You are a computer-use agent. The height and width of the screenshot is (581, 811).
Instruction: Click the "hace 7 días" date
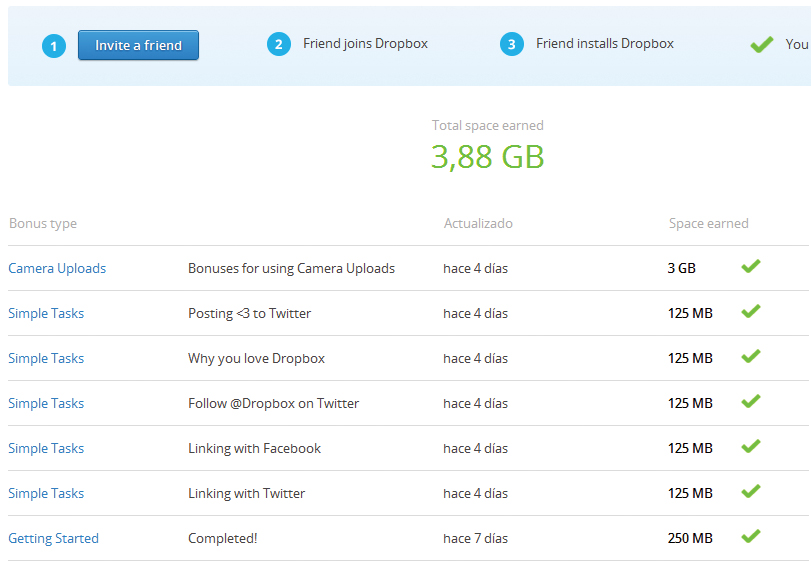(475, 539)
